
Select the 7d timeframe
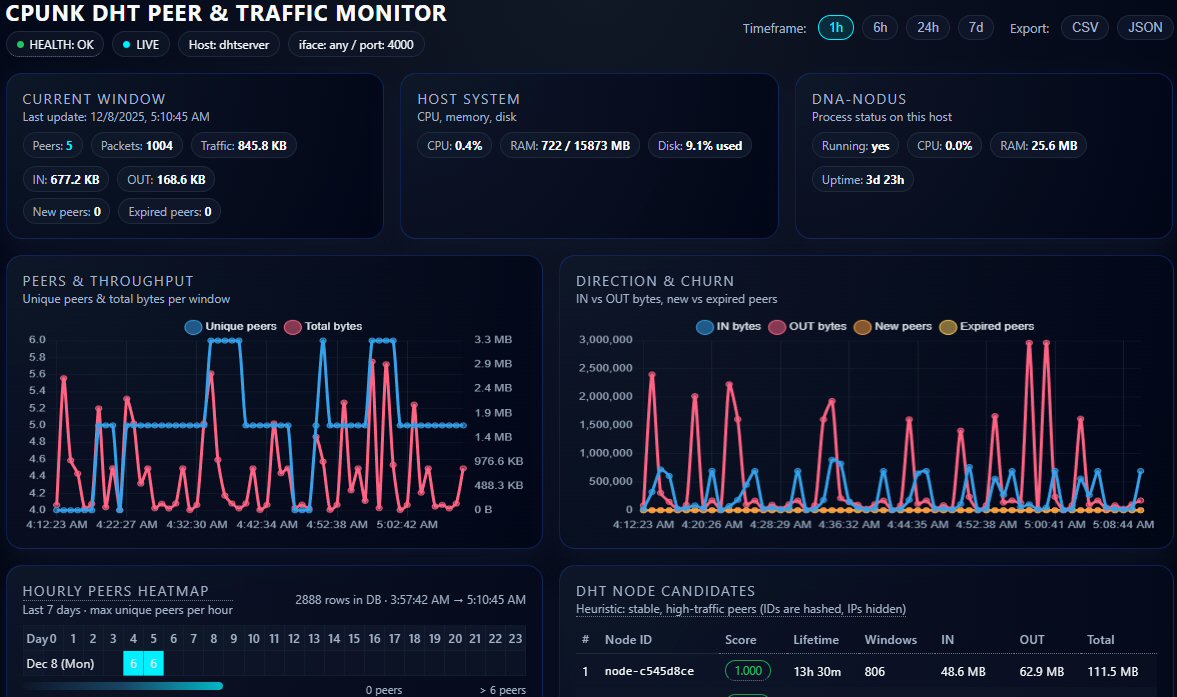click(x=975, y=28)
